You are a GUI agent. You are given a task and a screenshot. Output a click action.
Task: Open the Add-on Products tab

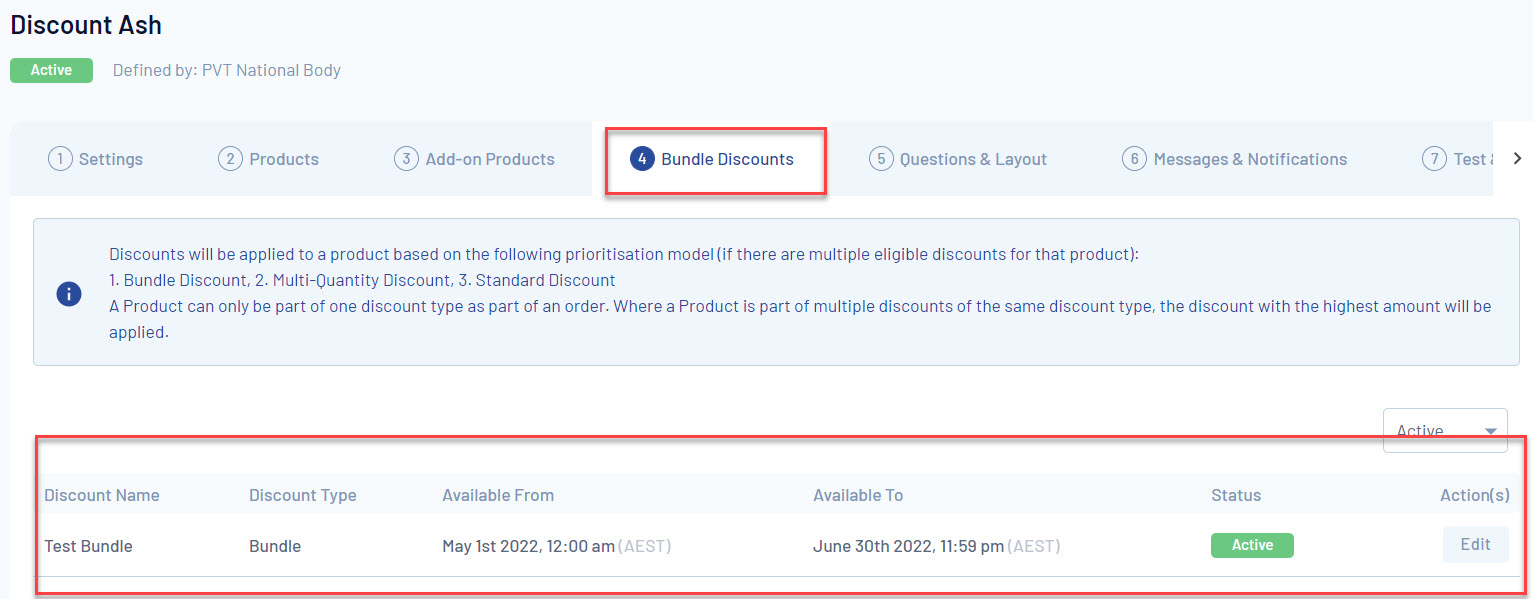coord(489,159)
